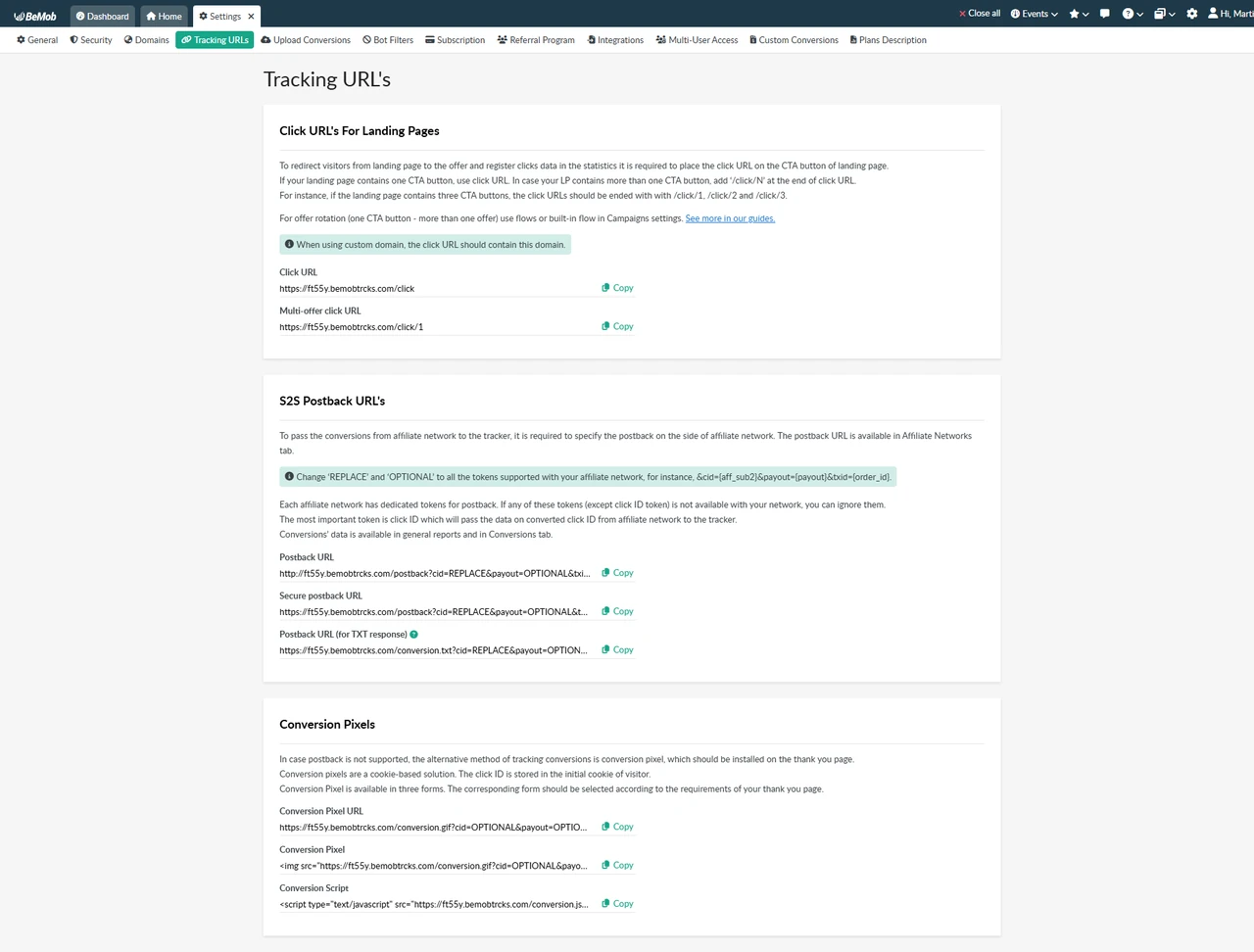
Task: Click Close all tabs
Action: click(x=979, y=14)
